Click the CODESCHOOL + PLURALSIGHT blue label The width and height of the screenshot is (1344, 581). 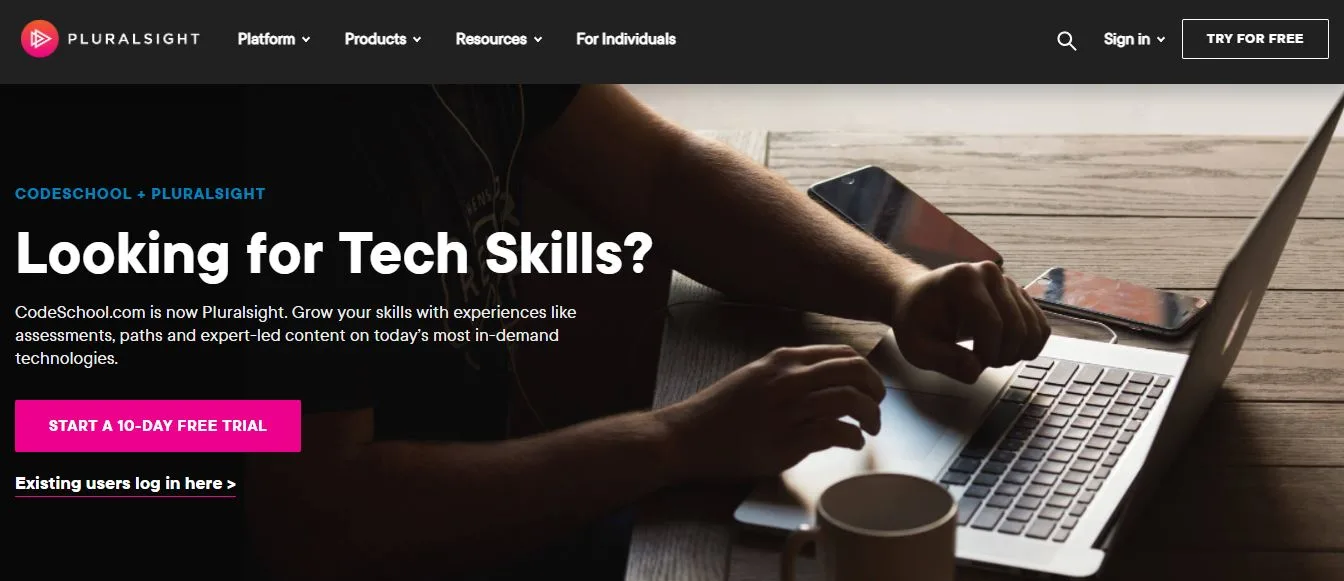tap(140, 194)
